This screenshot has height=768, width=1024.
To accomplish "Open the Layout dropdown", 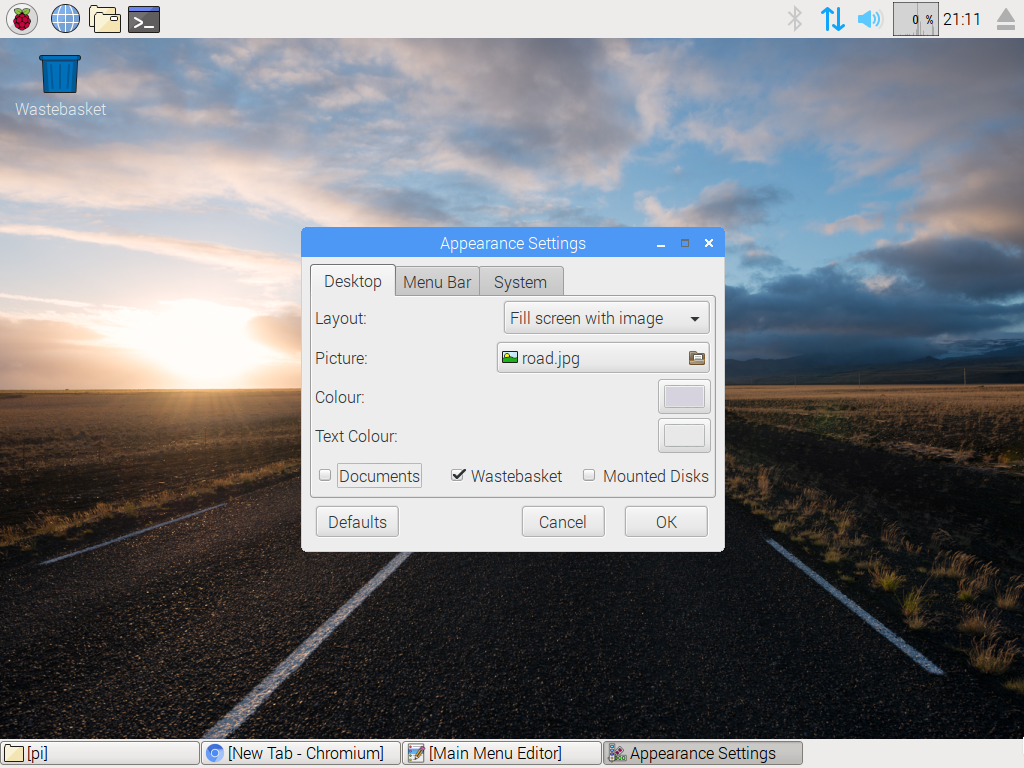I will click(605, 317).
